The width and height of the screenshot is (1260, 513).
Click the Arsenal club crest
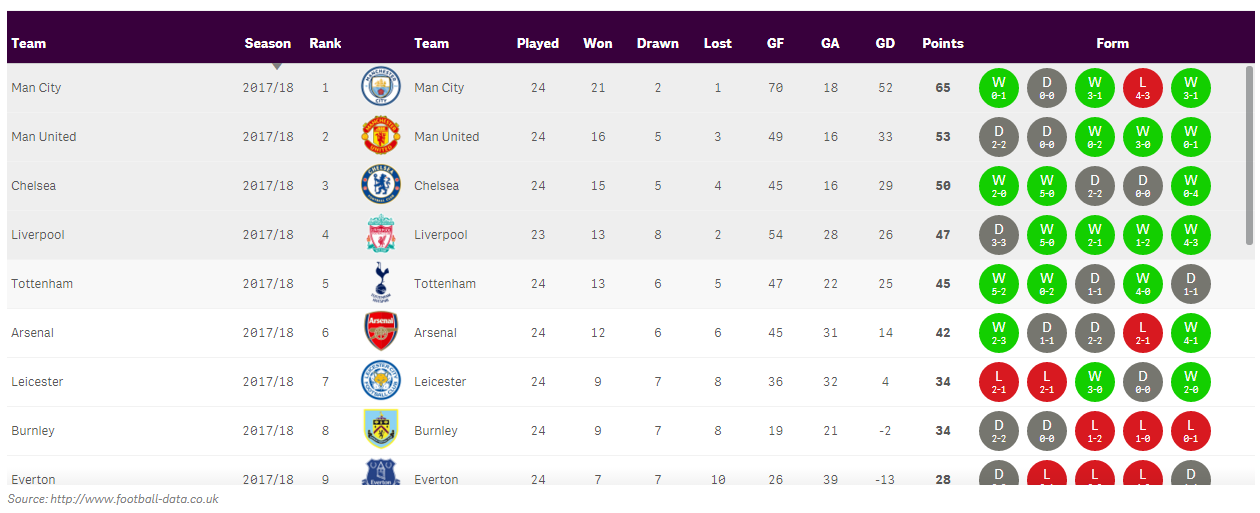pyautogui.click(x=380, y=333)
